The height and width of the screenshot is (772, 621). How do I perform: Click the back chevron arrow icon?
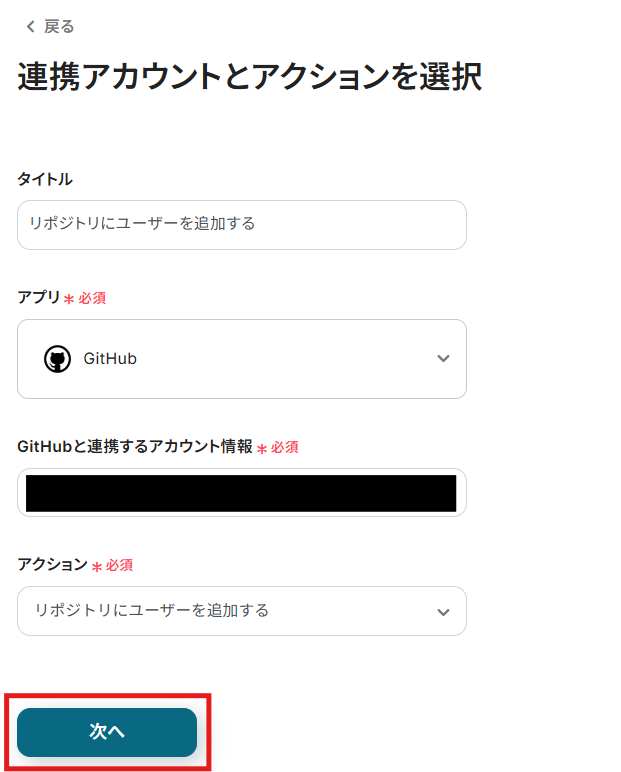[x=30, y=27]
